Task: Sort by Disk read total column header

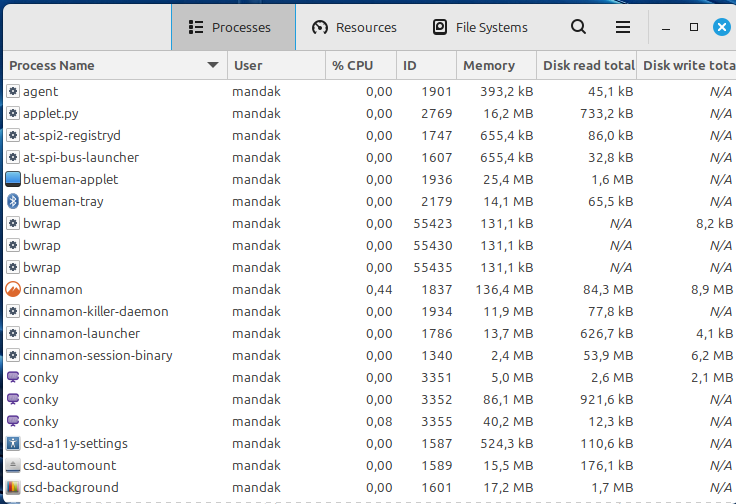Action: click(586, 65)
